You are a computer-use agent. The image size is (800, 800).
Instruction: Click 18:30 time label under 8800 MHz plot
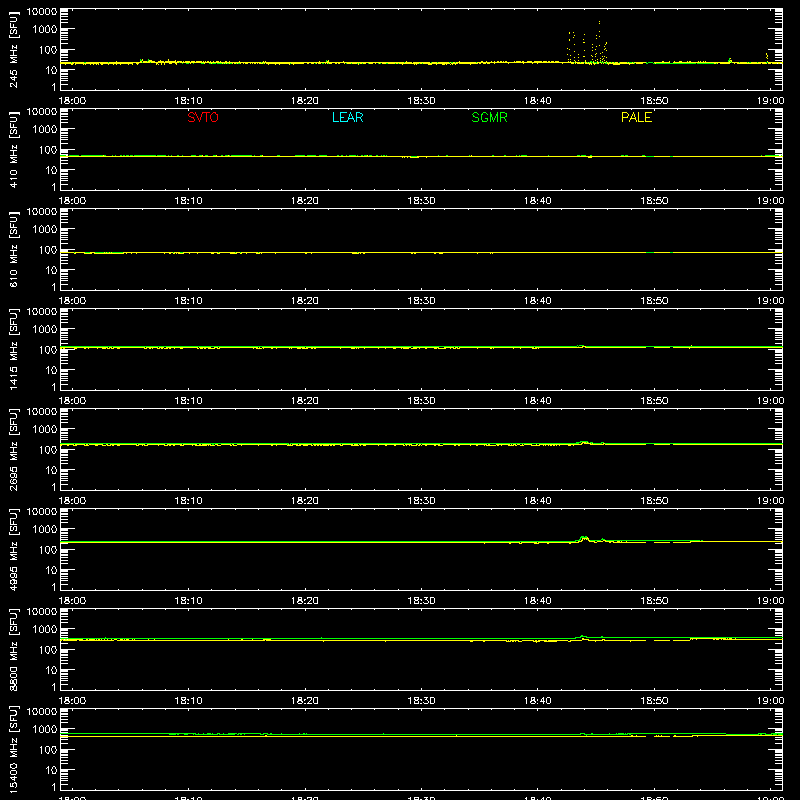(x=421, y=701)
